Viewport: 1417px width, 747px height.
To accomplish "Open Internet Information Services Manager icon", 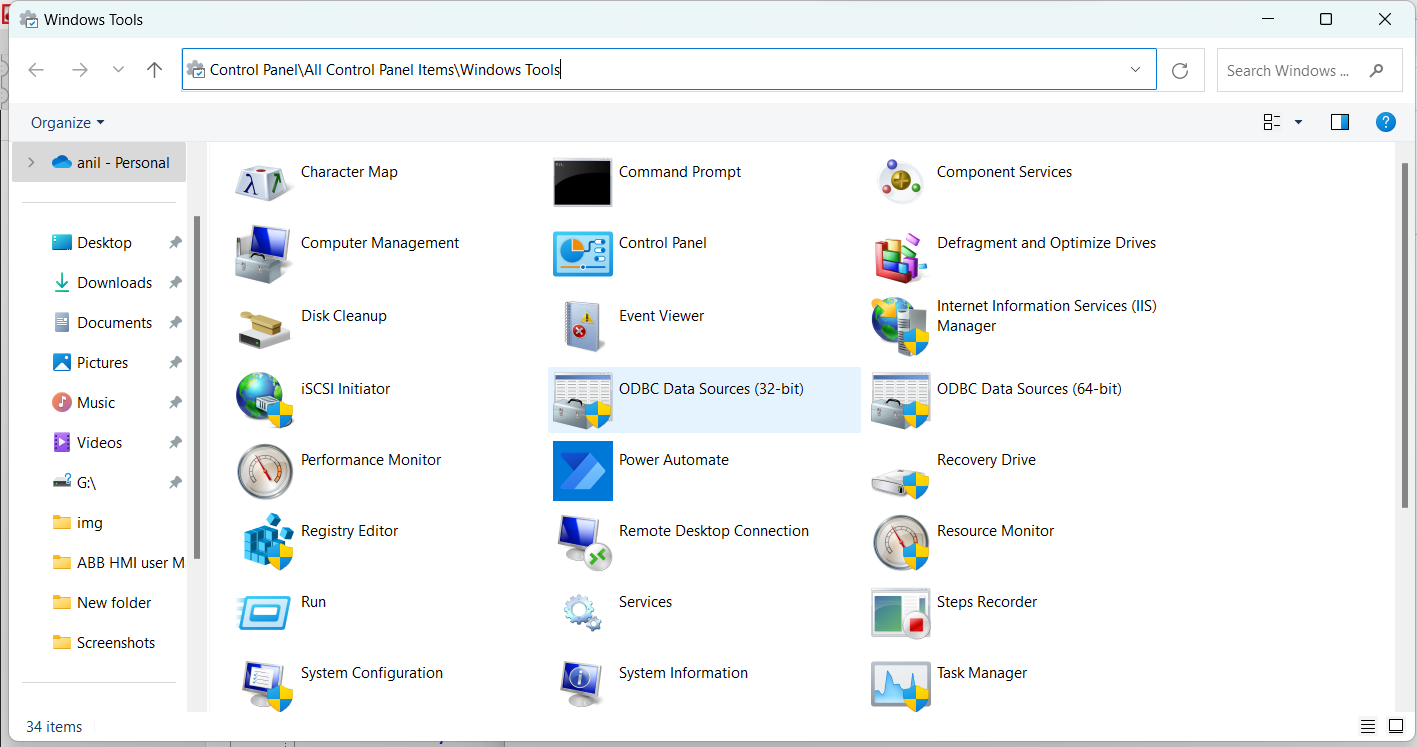I will point(900,327).
